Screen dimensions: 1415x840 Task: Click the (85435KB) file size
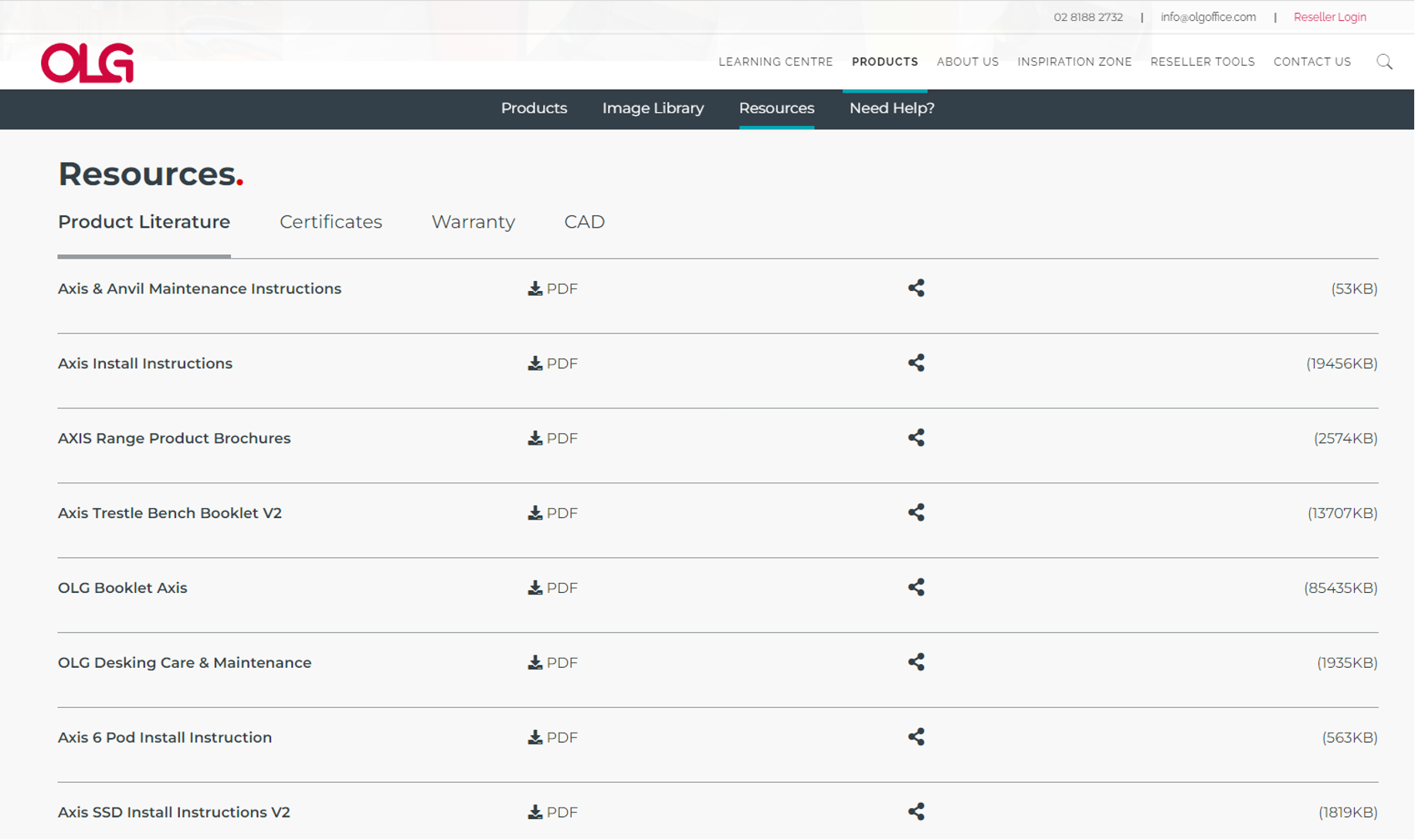1341,588
